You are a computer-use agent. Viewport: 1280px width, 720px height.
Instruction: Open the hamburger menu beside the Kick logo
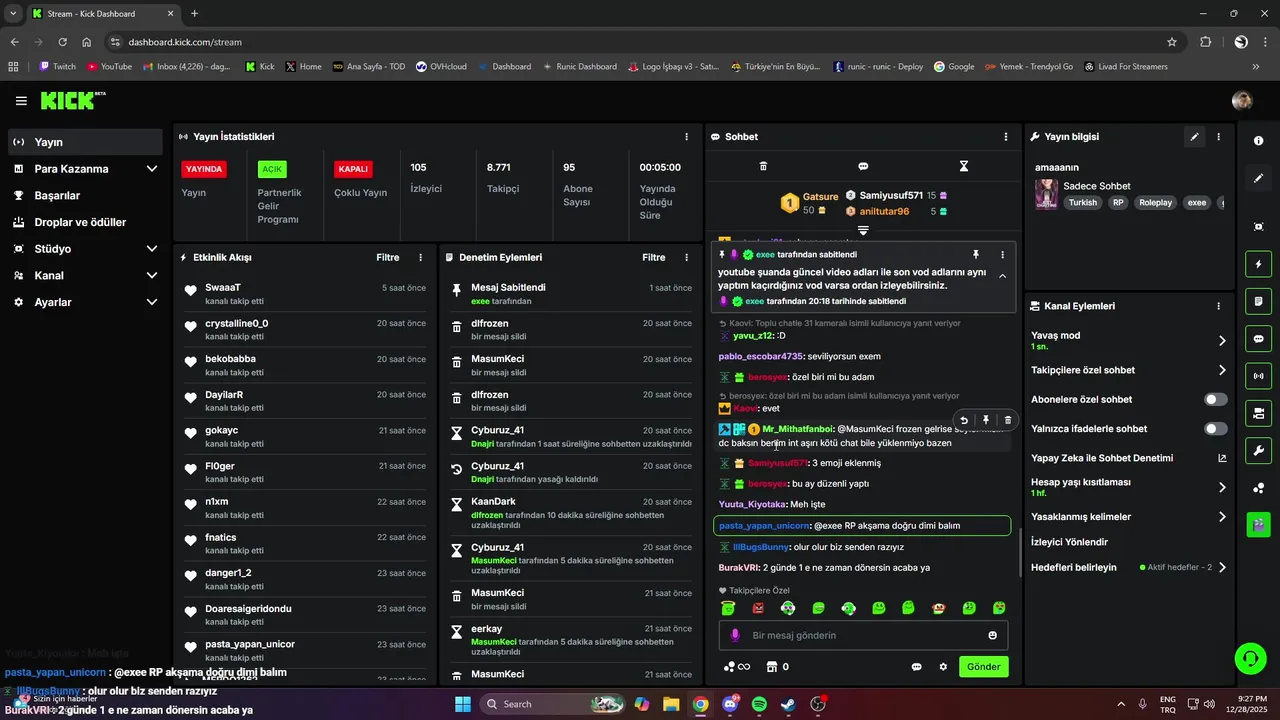point(21,101)
